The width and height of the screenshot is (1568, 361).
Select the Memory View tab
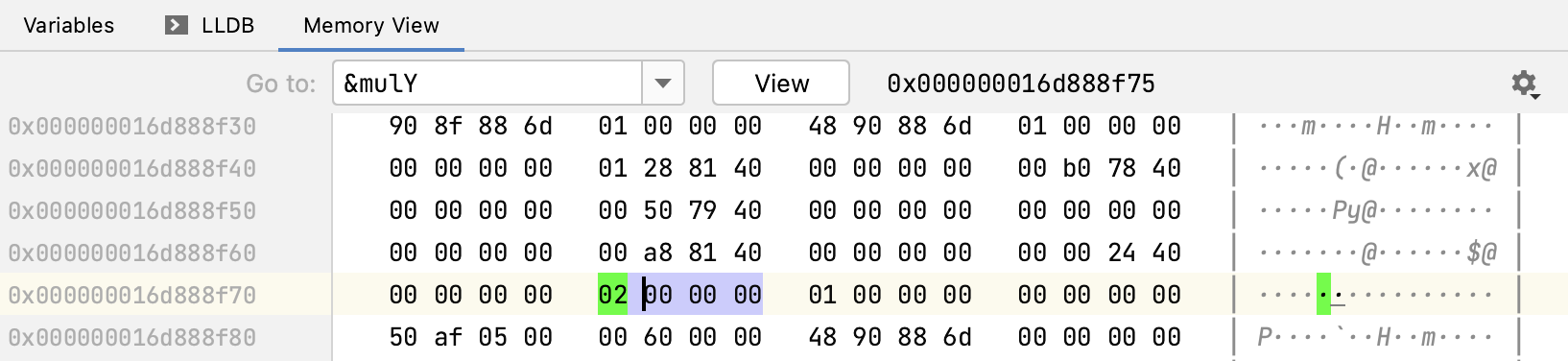371,25
